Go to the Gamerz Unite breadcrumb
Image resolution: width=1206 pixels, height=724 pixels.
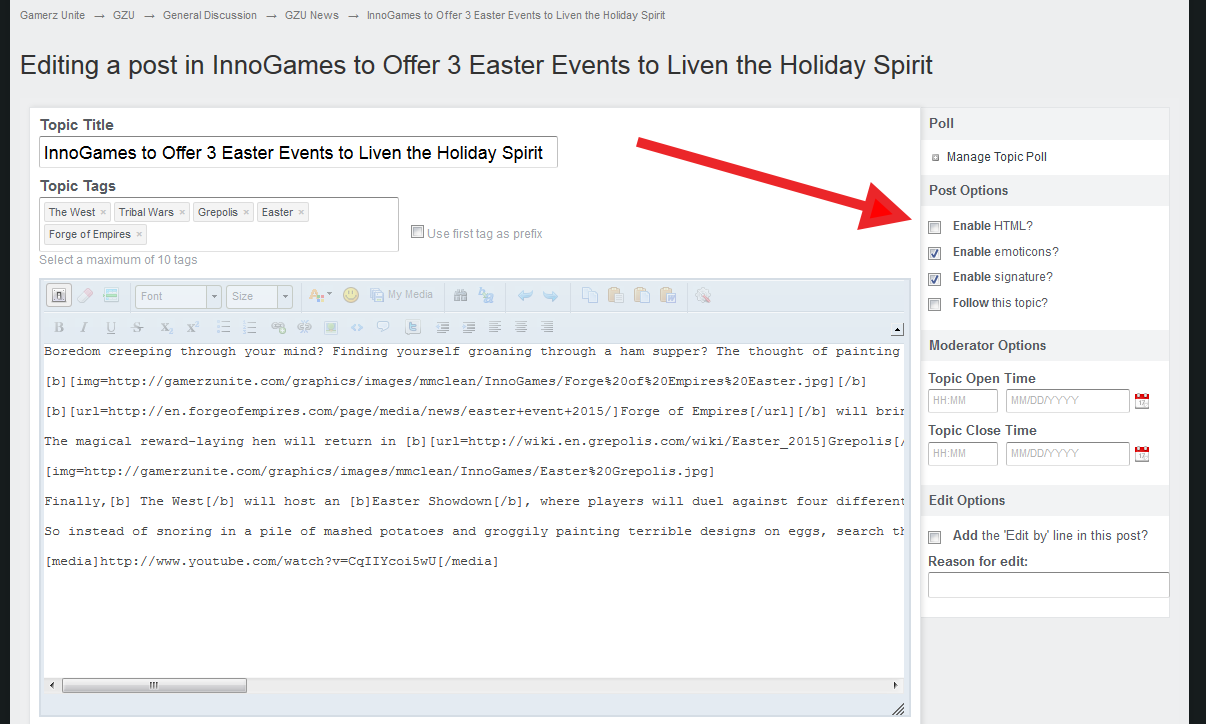tap(52, 15)
